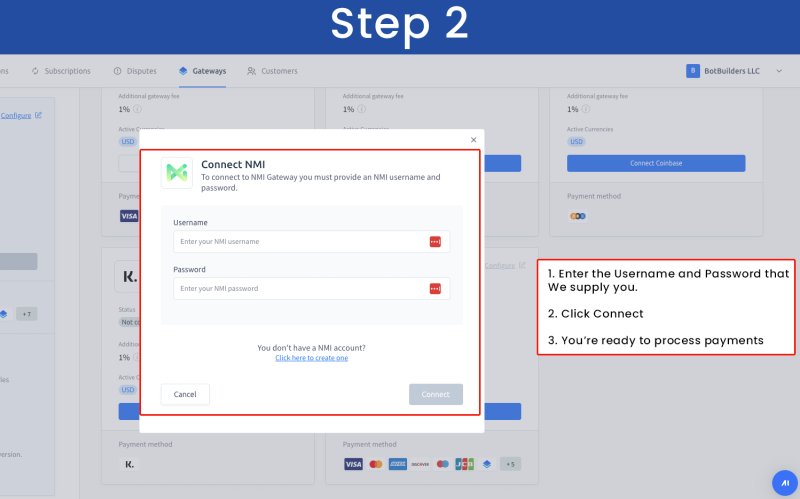
Task: Click the Coinbase payment method icon
Action: click(578, 216)
